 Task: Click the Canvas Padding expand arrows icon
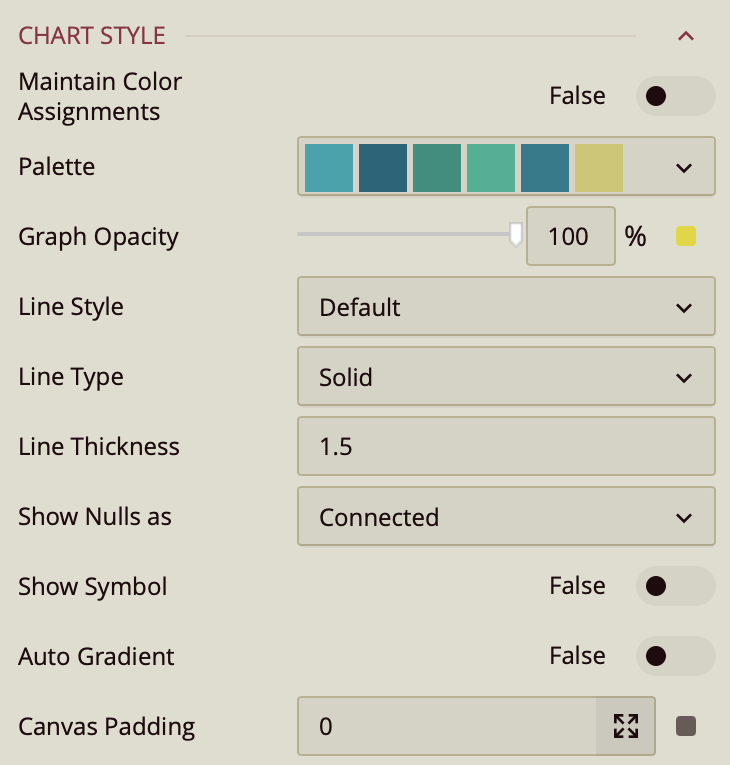pyautogui.click(x=626, y=726)
